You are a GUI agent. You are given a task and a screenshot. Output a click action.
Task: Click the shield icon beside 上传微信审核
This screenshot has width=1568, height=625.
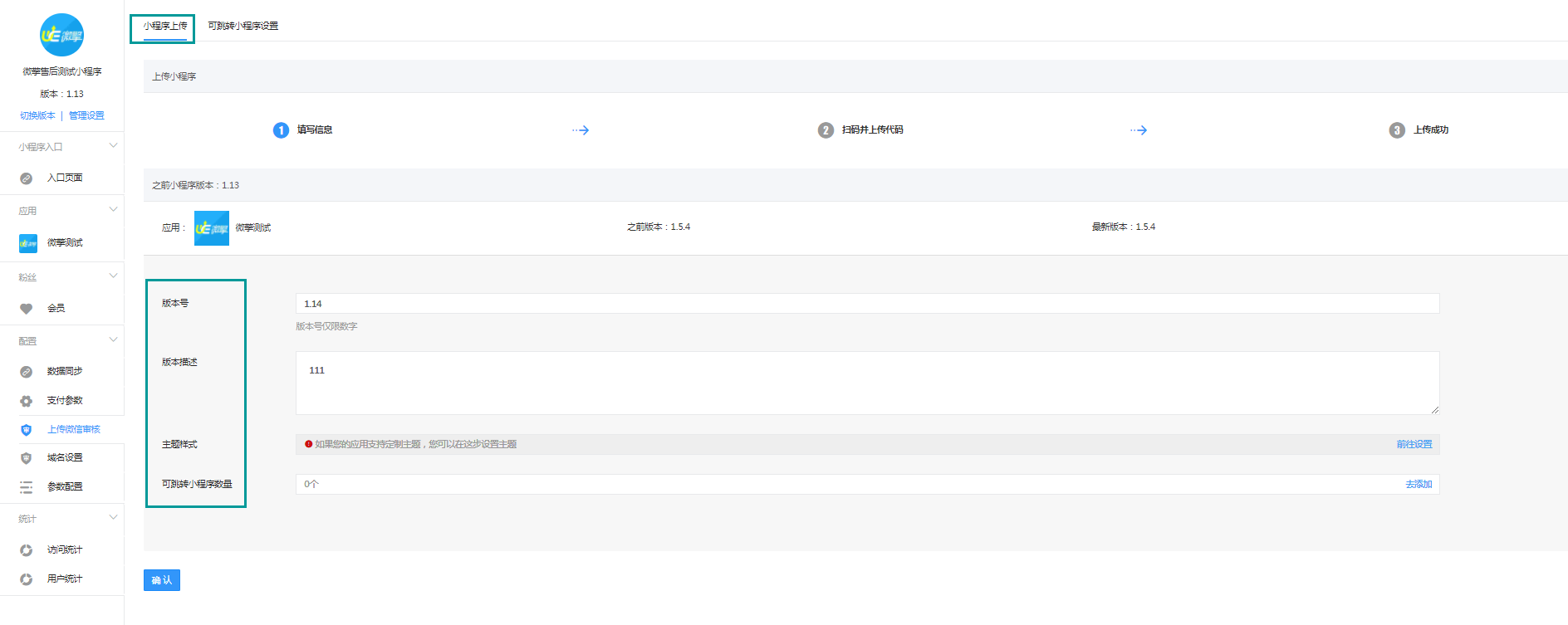pyautogui.click(x=27, y=430)
